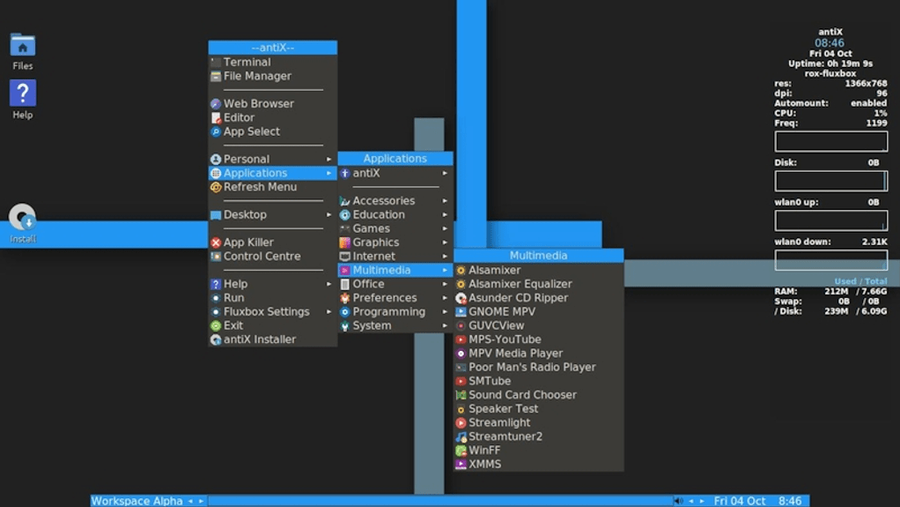Click the Editor icon
Screen dimensions: 900x507
pyautogui.click(x=216, y=118)
